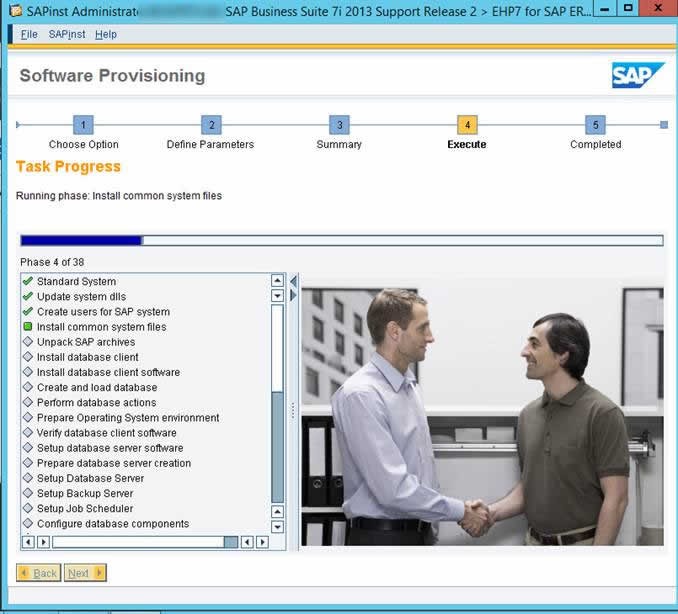Click left arrow near right end of horizontal scrollbar
Image resolution: width=678 pixels, height=614 pixels.
click(247, 542)
